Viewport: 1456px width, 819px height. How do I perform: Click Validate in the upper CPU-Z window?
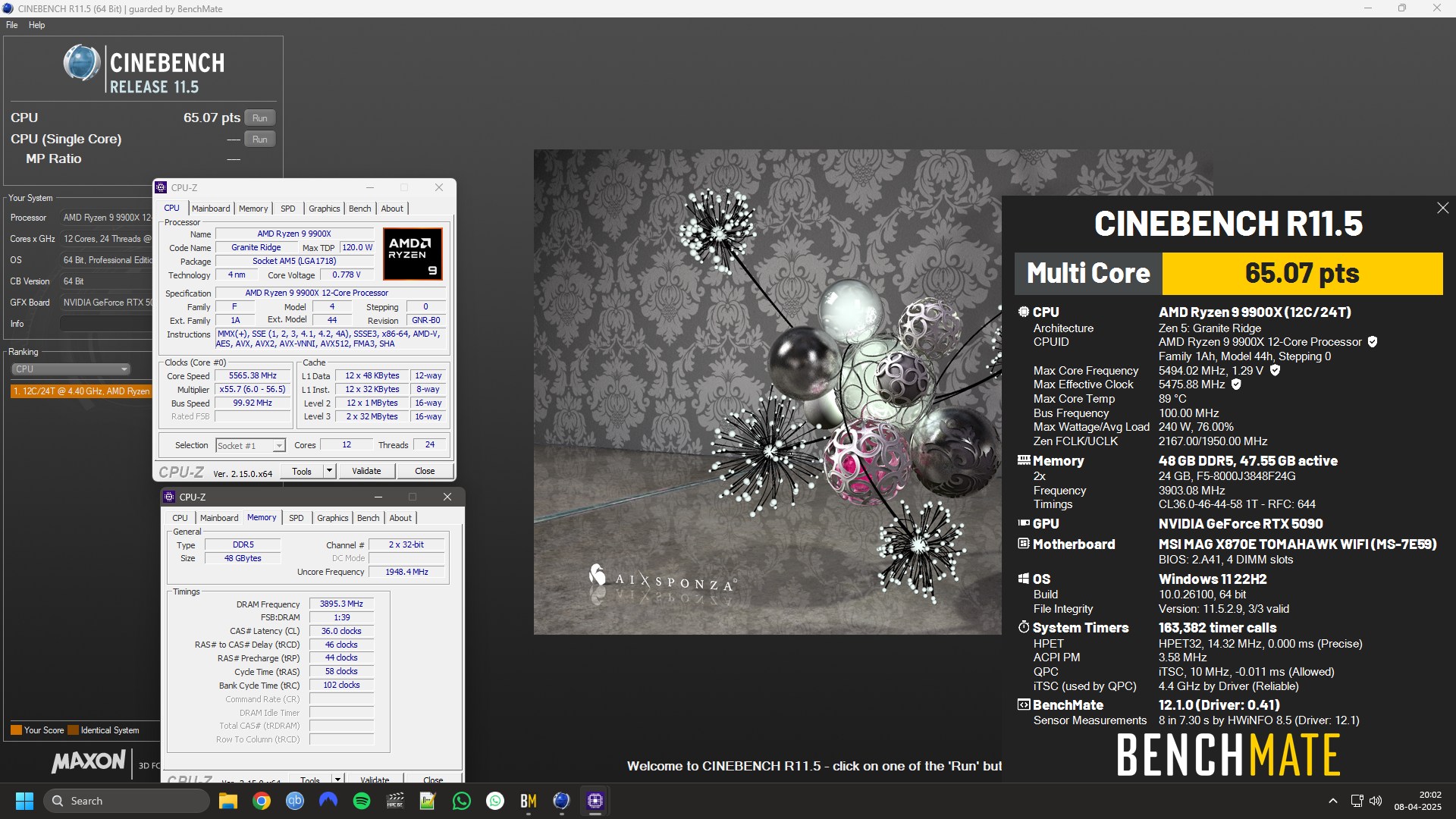pyautogui.click(x=366, y=471)
